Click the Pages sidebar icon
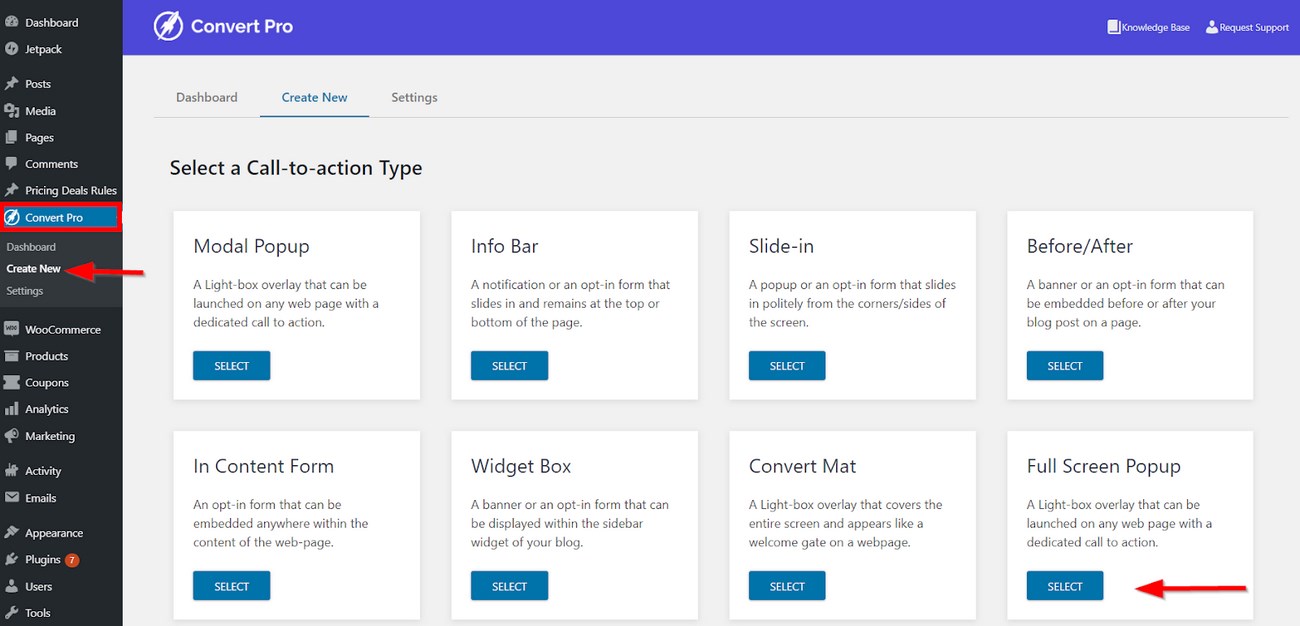 pyautogui.click(x=12, y=137)
